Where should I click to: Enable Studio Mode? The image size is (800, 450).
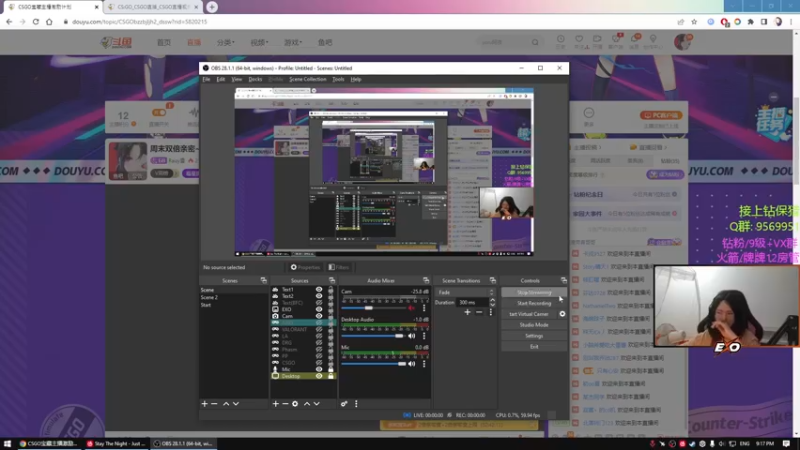pyautogui.click(x=534, y=324)
